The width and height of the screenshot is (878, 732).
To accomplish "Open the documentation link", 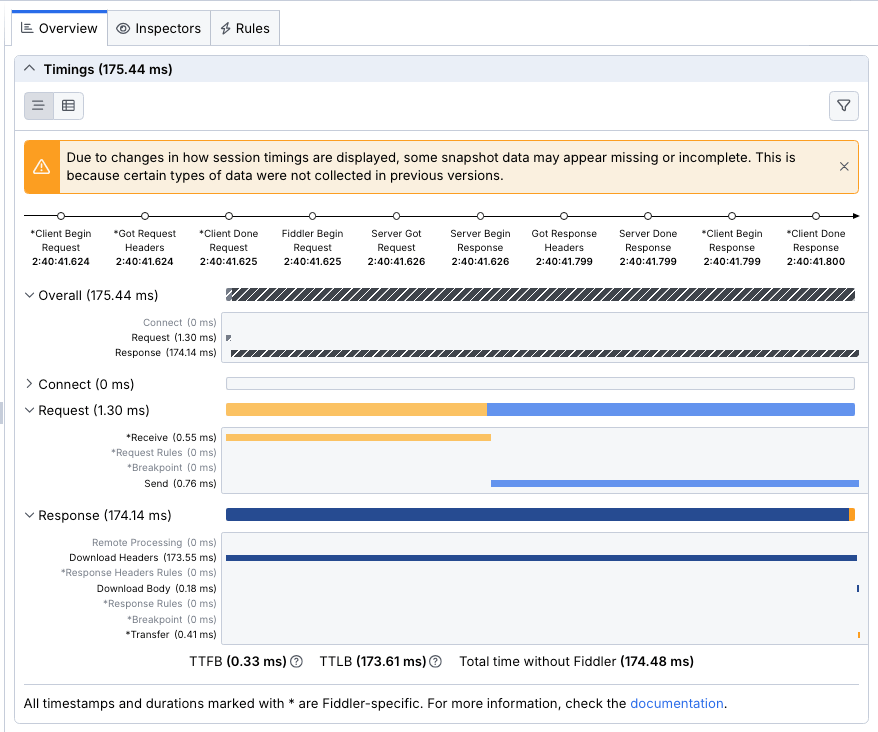I will tap(676, 703).
